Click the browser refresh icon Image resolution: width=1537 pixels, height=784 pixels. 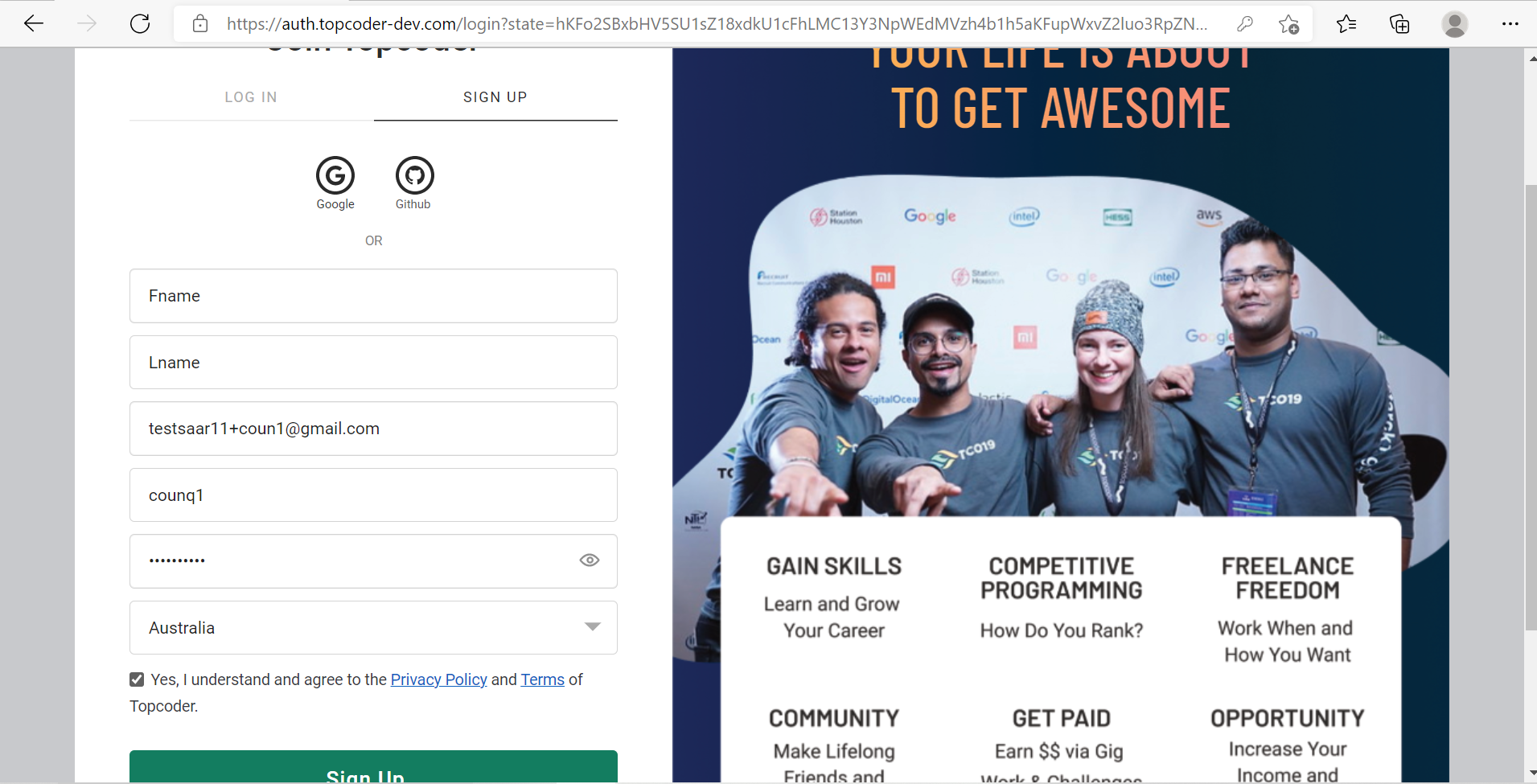[140, 23]
